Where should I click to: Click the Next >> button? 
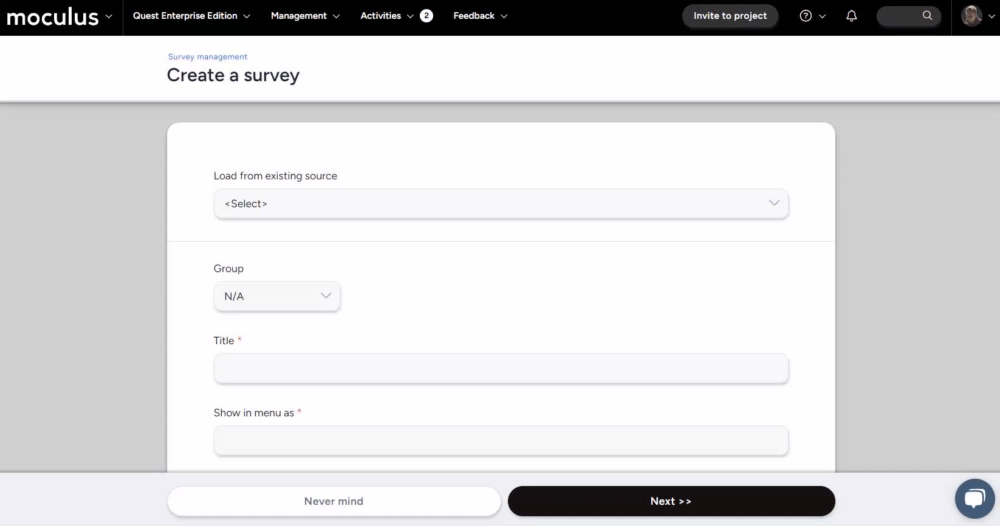coord(671,501)
